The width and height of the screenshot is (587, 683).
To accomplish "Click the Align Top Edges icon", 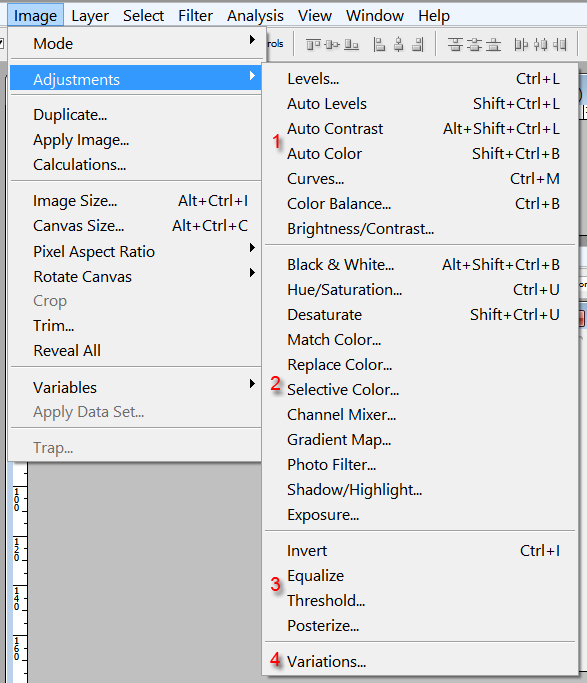I will click(x=313, y=44).
